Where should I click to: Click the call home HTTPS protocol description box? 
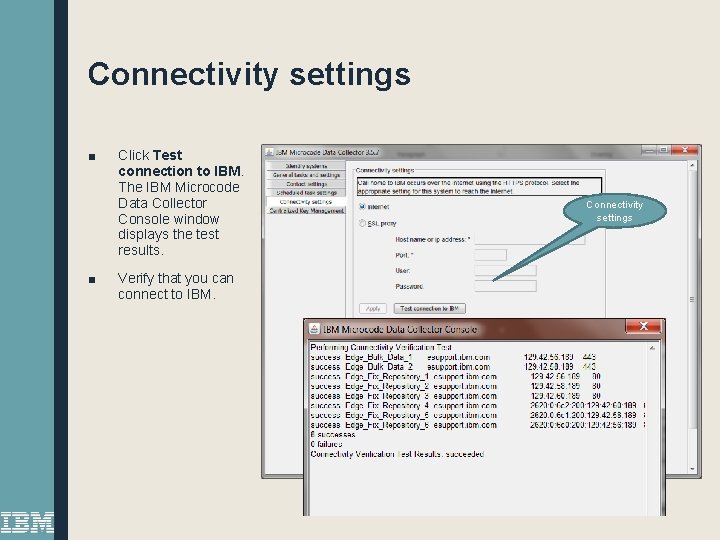tap(479, 187)
